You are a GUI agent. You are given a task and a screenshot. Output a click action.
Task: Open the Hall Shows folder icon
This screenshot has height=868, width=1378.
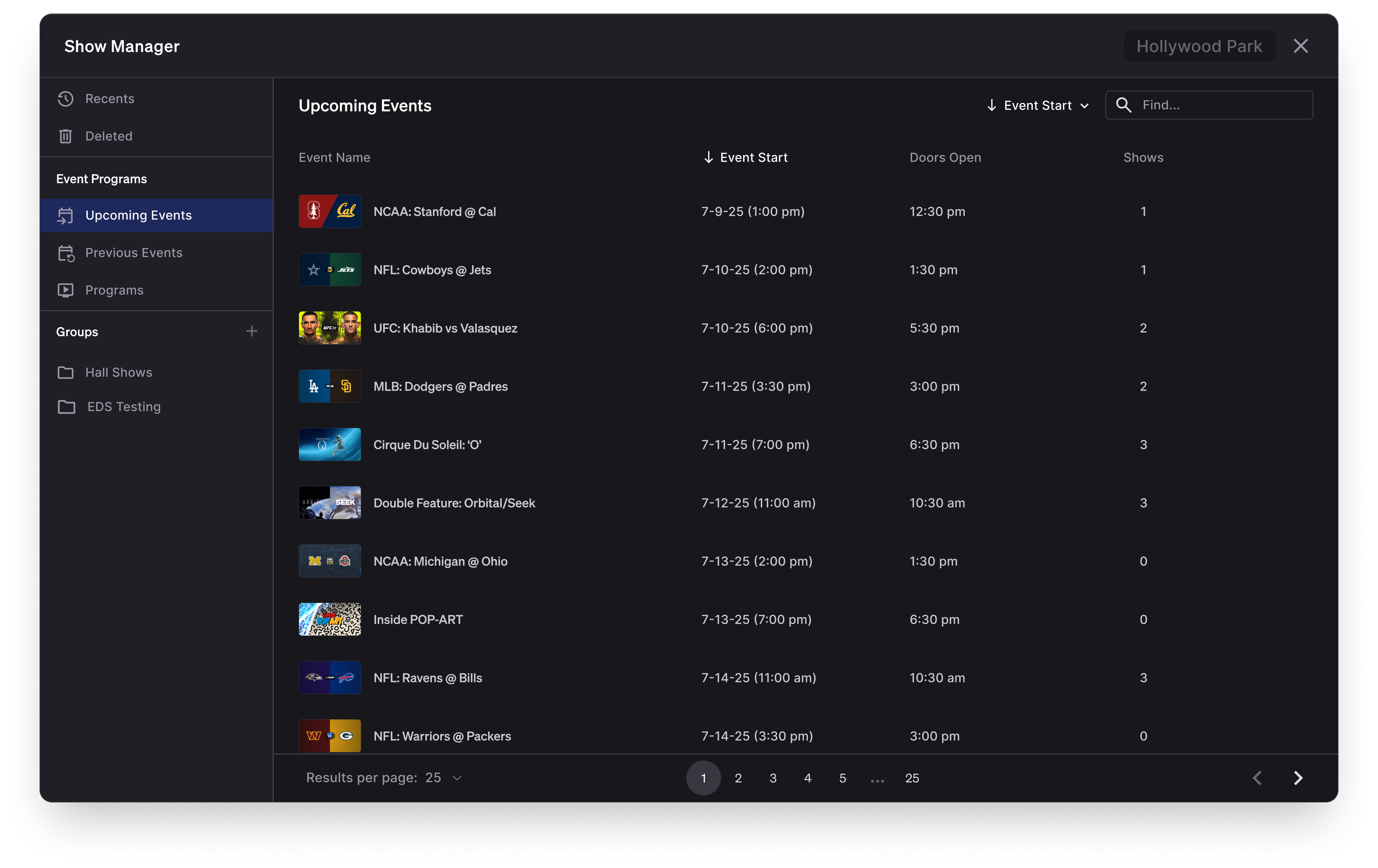66,373
